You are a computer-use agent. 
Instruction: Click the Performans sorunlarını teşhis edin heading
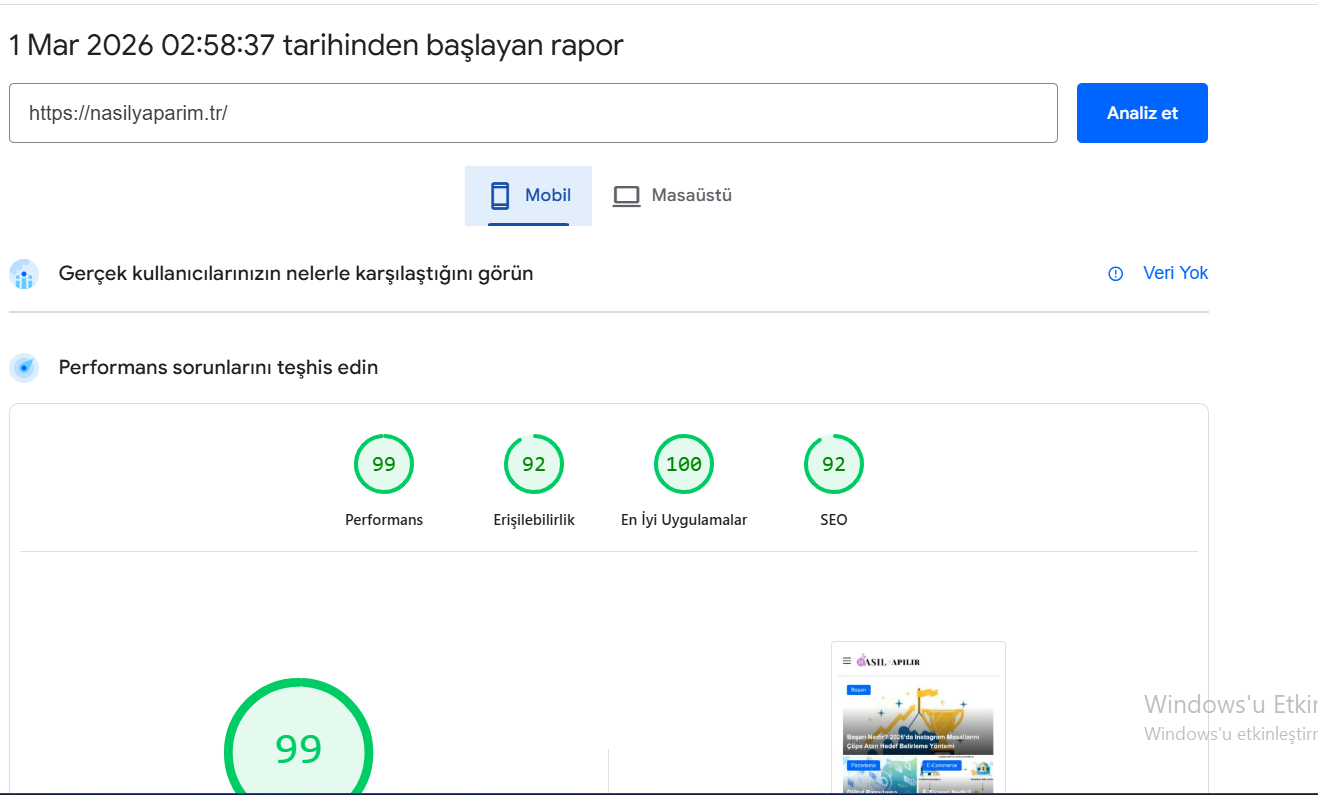click(218, 367)
